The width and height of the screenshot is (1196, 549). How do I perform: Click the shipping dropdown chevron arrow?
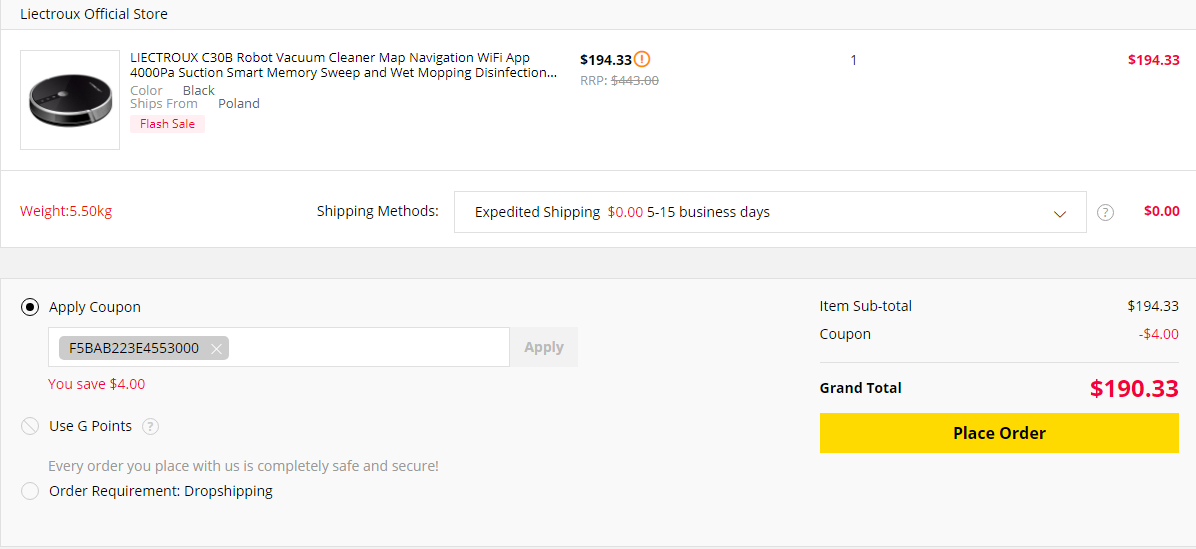click(1060, 213)
